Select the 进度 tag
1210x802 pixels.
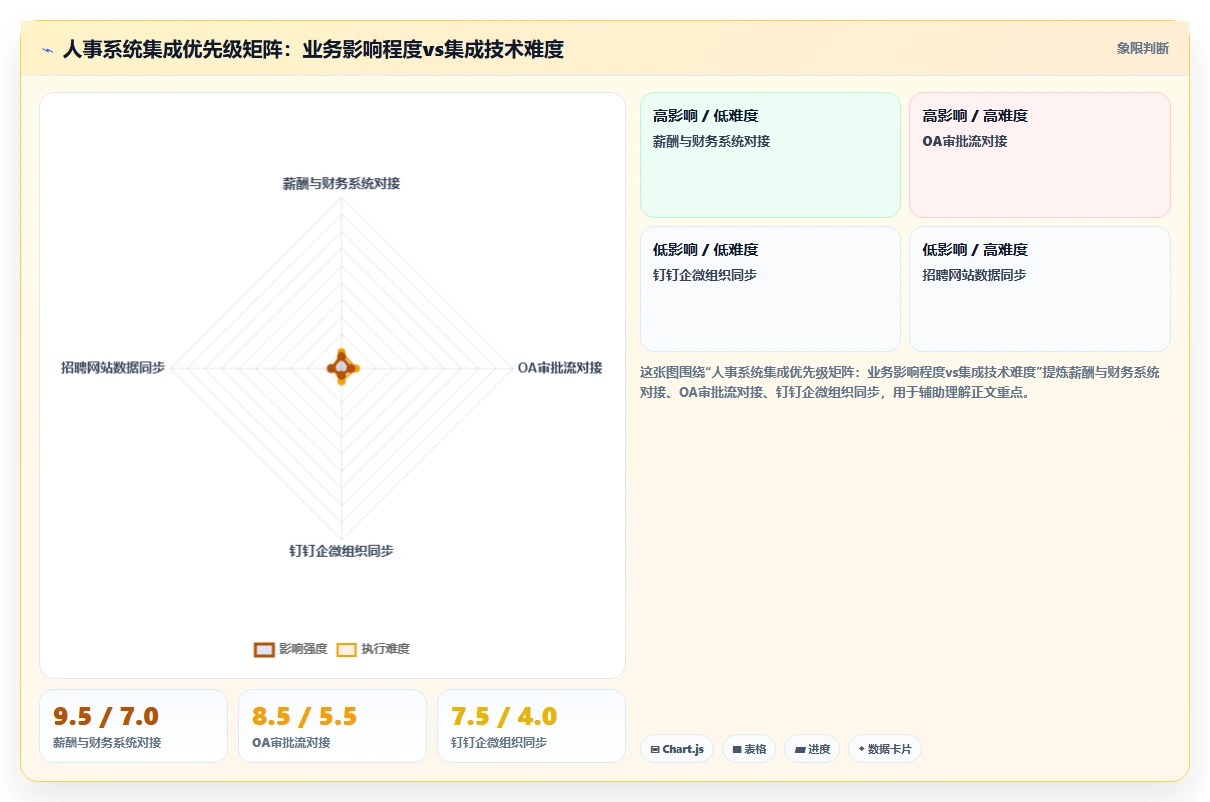point(812,749)
